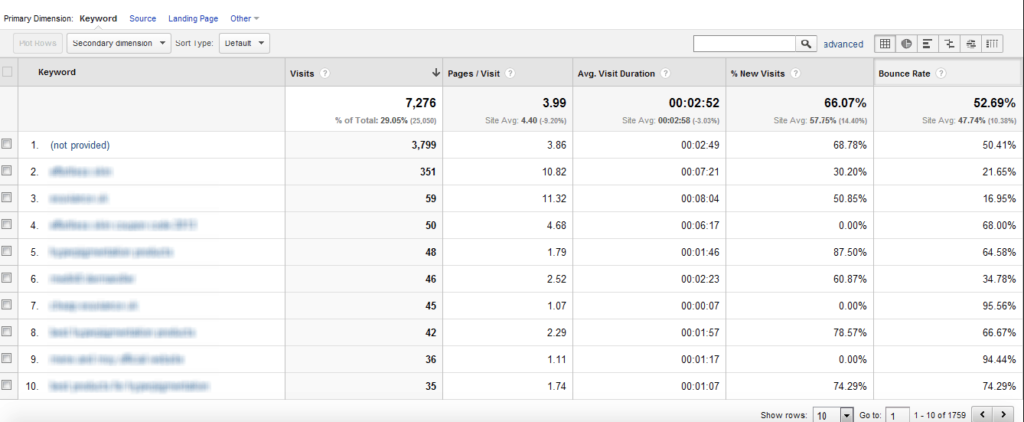Screen dimensions: 1024x422
Task: Switch primary dimension to Source
Action: point(142,19)
